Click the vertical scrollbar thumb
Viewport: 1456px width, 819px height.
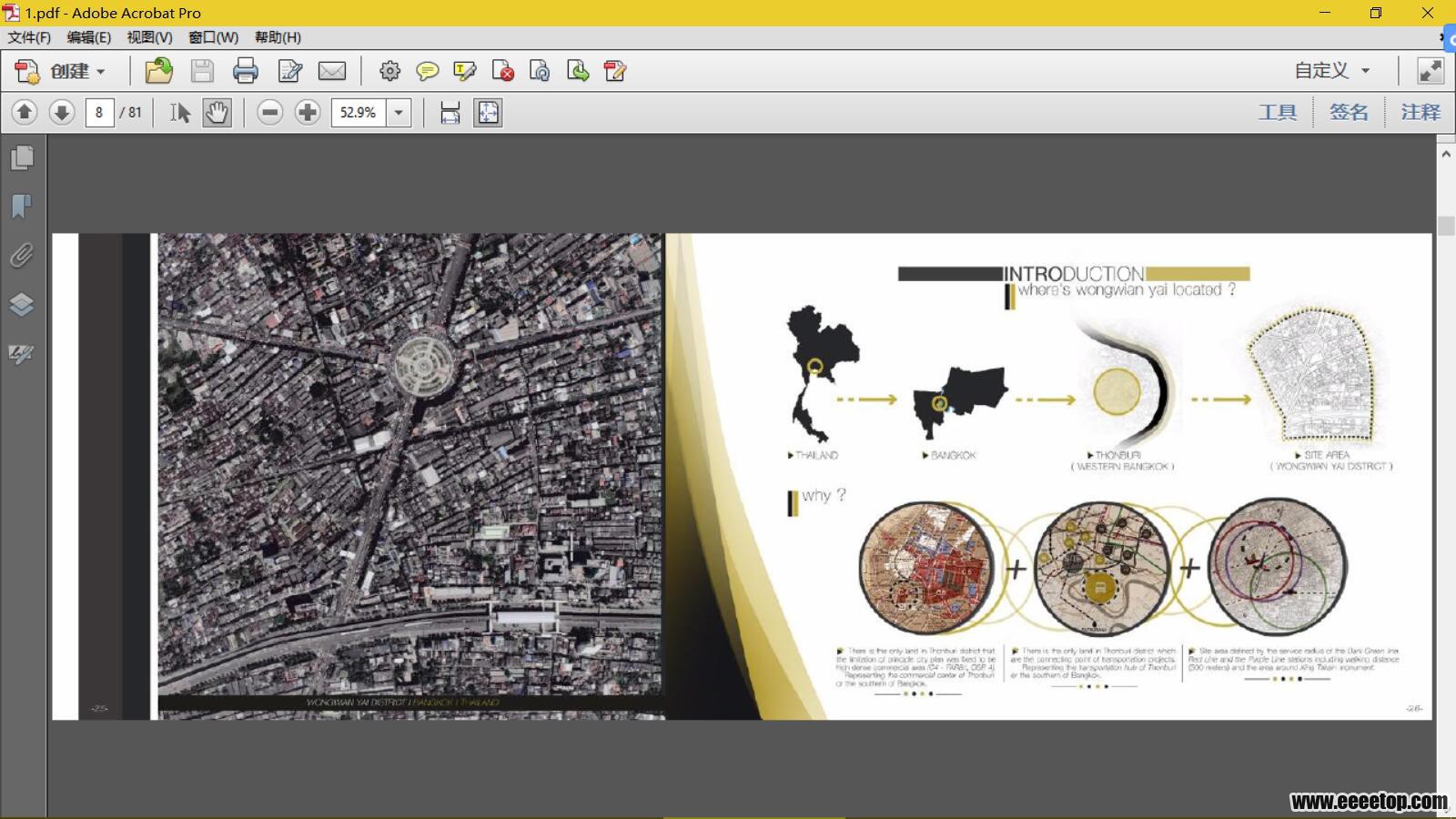point(1446,225)
